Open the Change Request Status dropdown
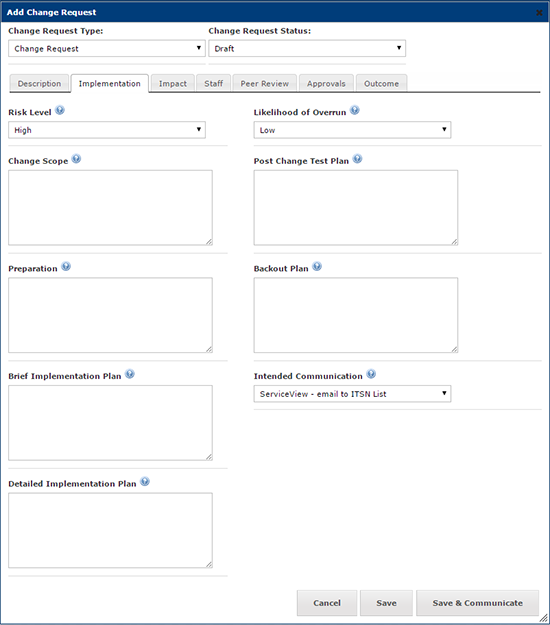The width and height of the screenshot is (550, 625). [x=307, y=48]
